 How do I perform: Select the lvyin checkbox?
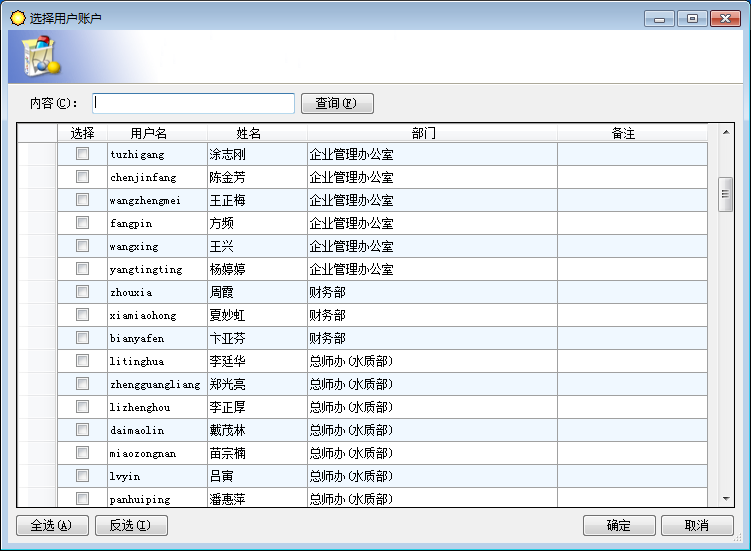82,476
